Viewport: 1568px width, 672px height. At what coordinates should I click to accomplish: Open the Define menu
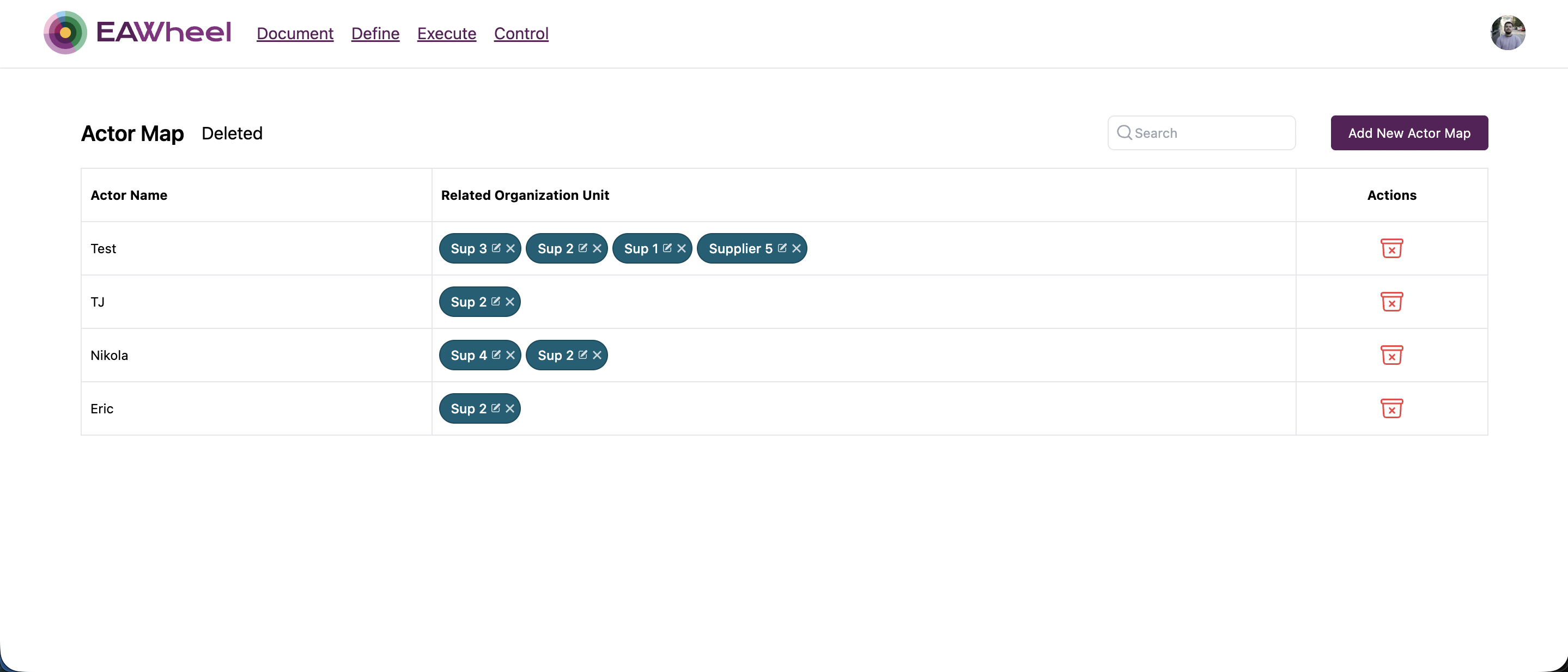pyautogui.click(x=375, y=33)
